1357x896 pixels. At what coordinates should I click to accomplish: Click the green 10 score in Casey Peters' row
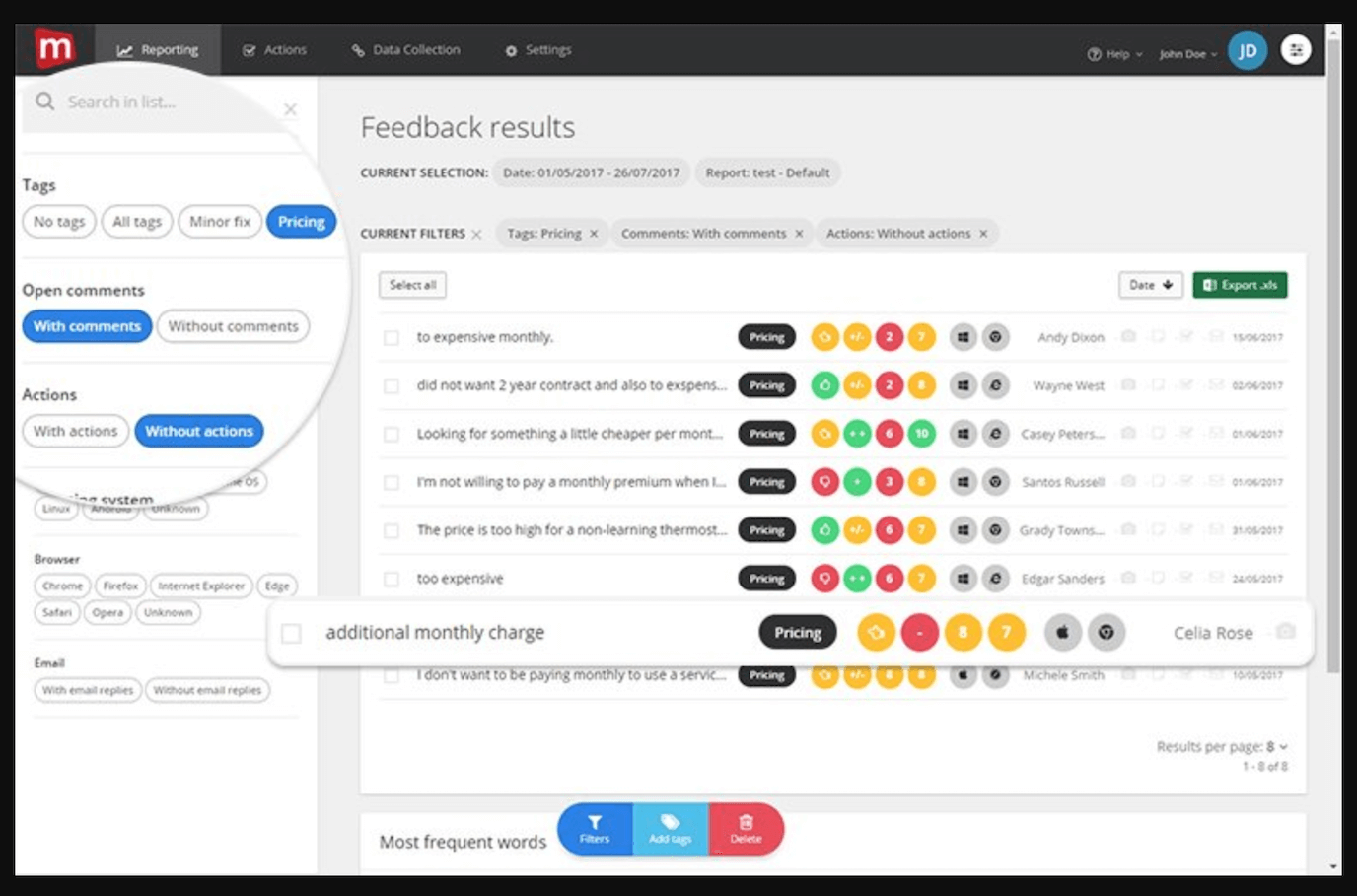[921, 434]
